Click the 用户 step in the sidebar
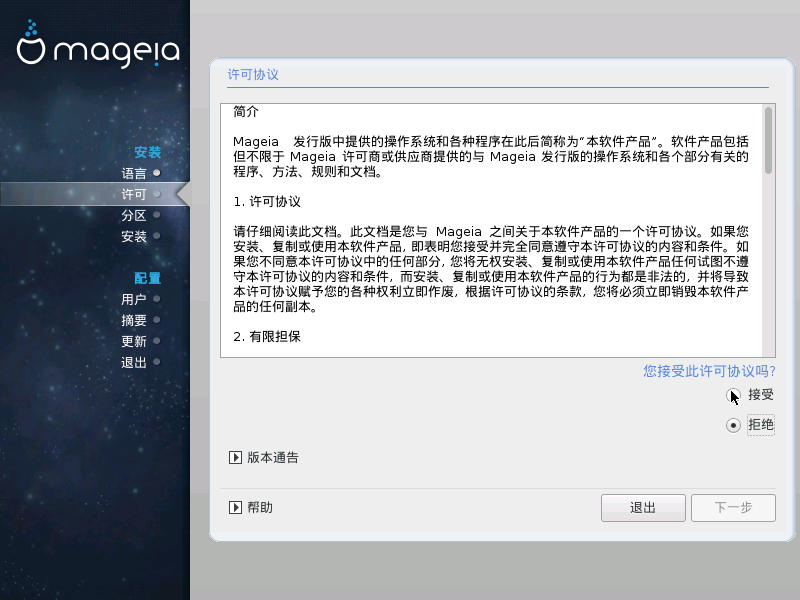This screenshot has height=600, width=800. pyautogui.click(x=134, y=299)
